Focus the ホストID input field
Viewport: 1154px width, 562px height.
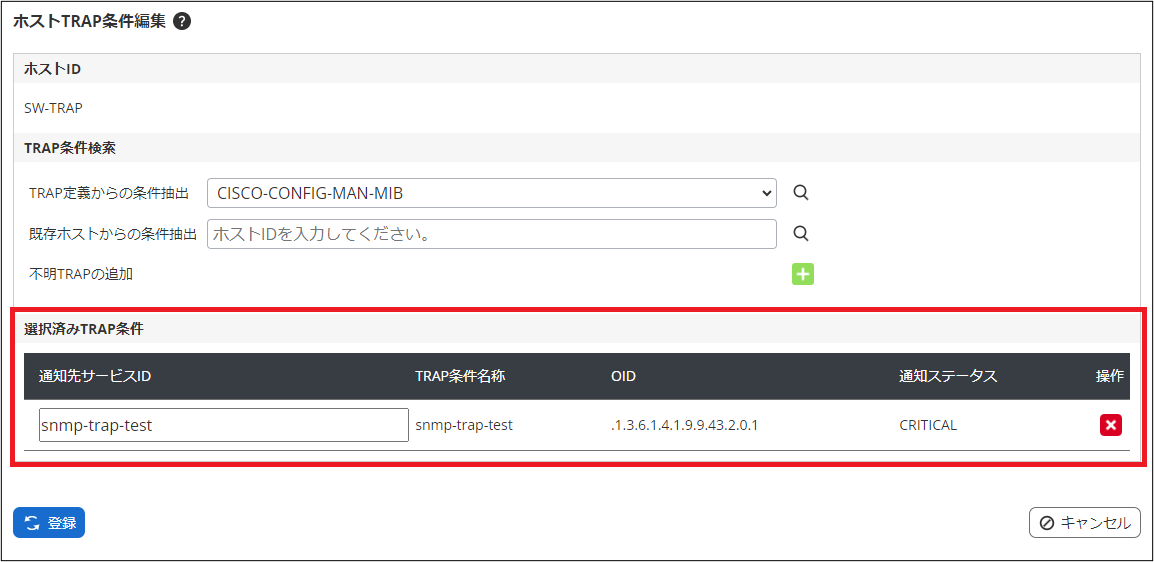coord(491,234)
